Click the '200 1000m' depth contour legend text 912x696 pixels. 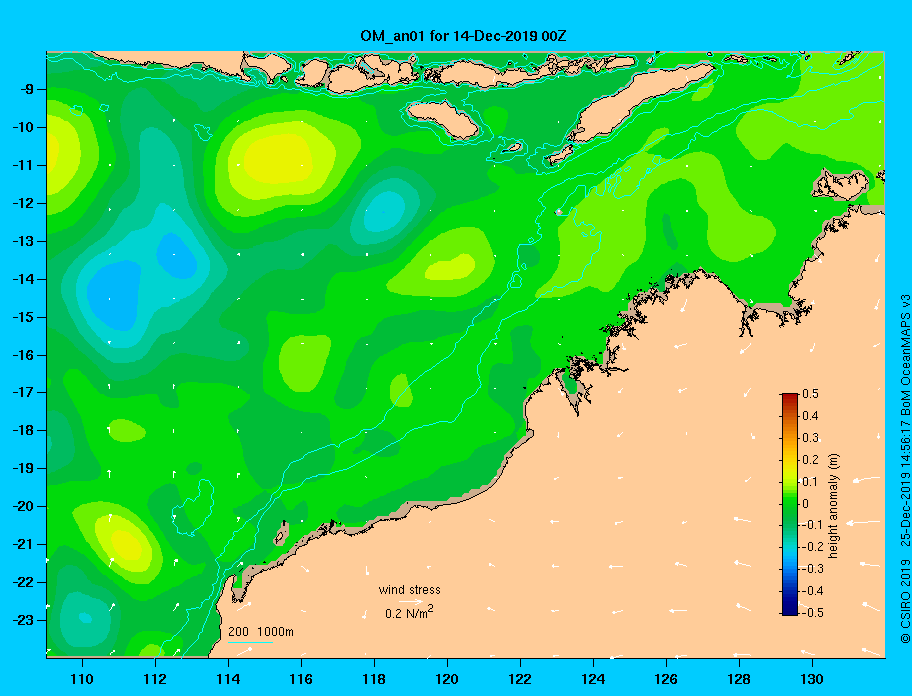pos(261,631)
